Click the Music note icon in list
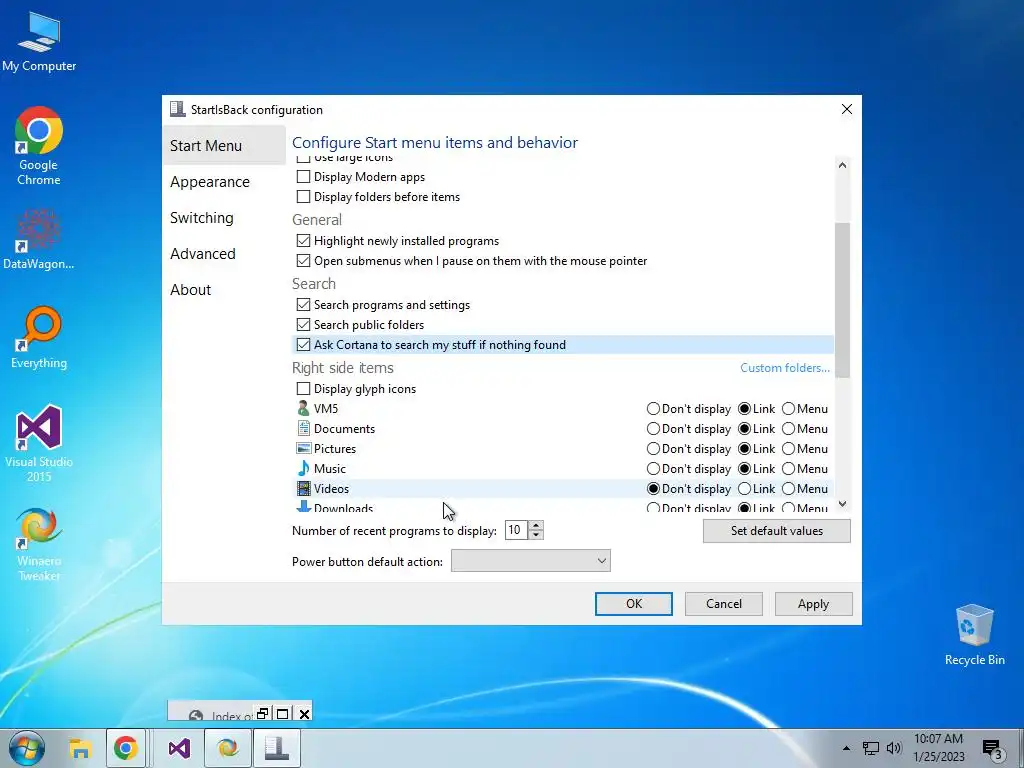 (303, 469)
